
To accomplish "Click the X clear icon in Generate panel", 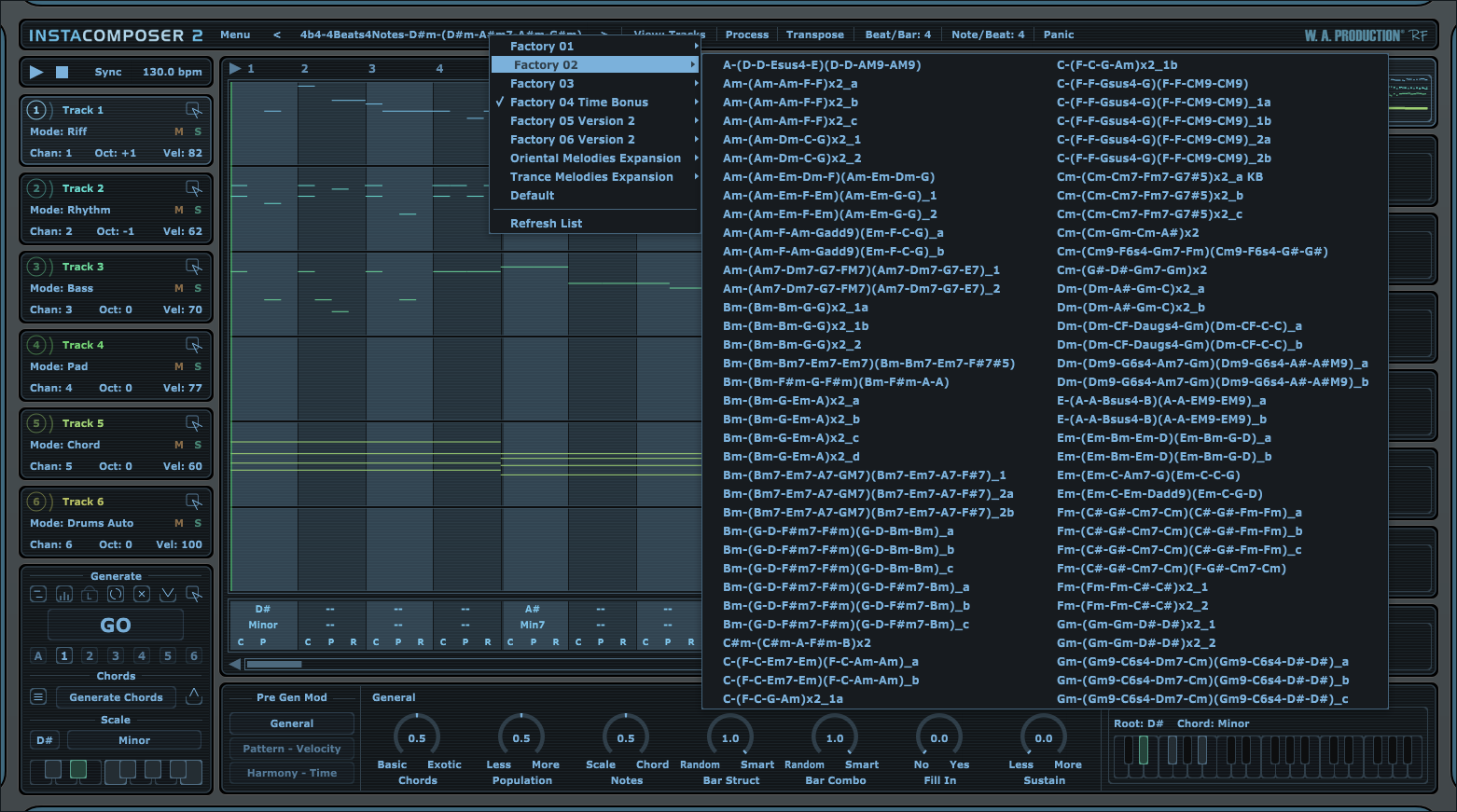I will pyautogui.click(x=142, y=594).
